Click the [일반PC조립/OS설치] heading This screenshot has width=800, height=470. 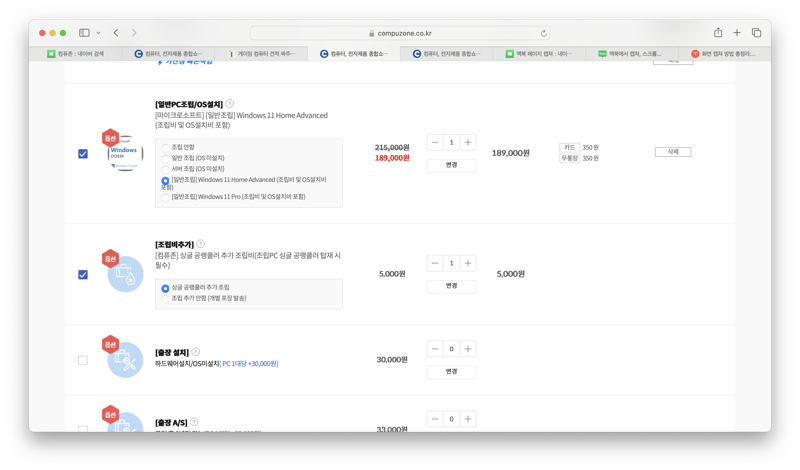coord(189,105)
